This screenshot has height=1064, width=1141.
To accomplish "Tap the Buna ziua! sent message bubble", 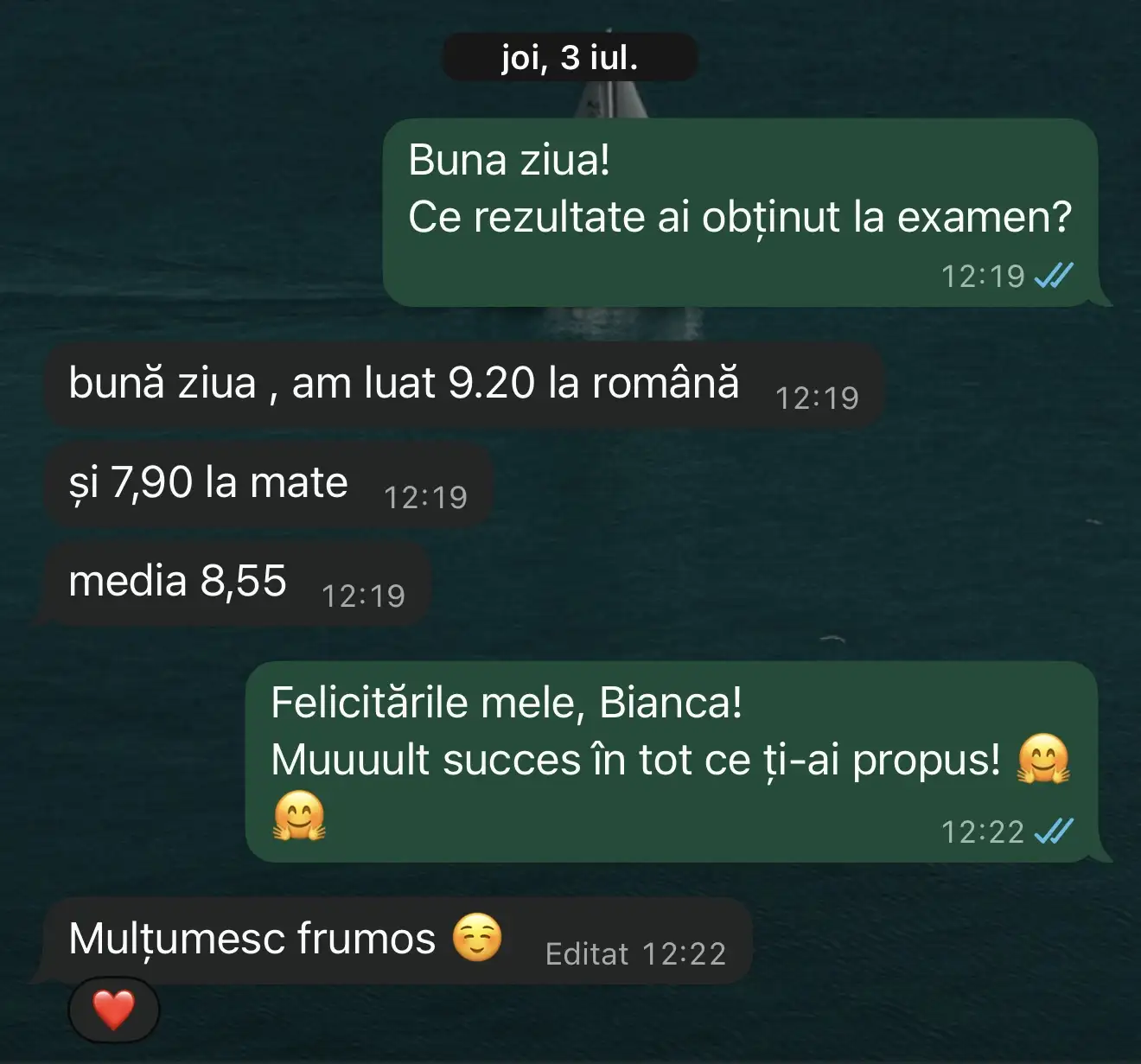I will [x=741, y=213].
